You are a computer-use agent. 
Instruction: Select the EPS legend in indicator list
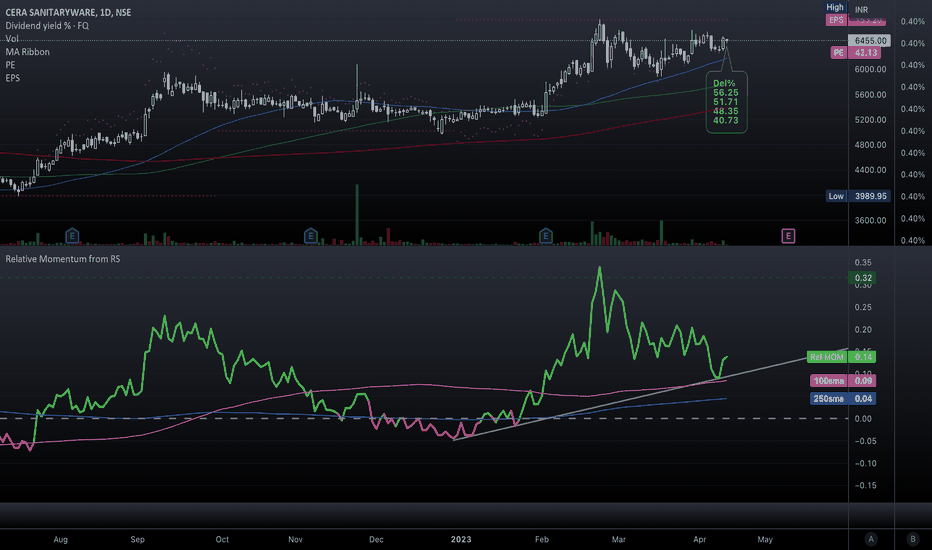click(12, 78)
